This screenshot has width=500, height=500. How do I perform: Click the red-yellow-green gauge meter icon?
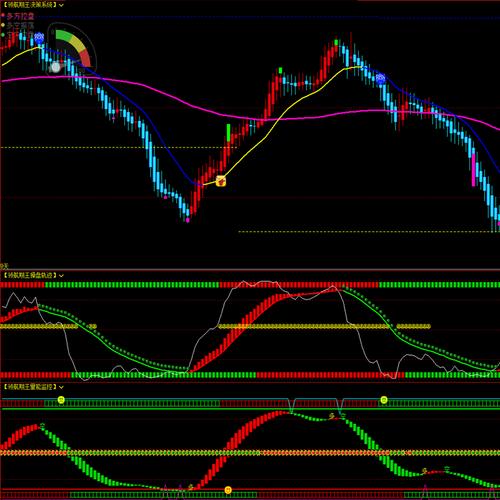click(x=73, y=48)
